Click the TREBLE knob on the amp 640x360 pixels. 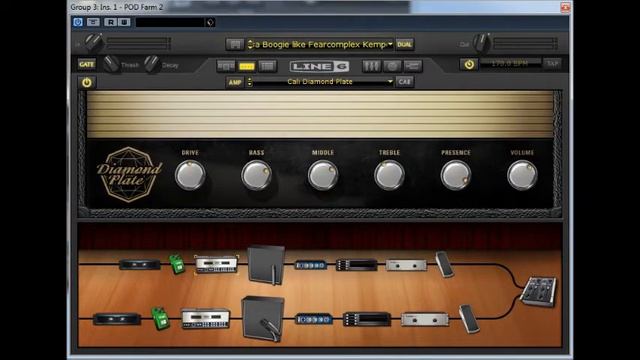coord(389,175)
